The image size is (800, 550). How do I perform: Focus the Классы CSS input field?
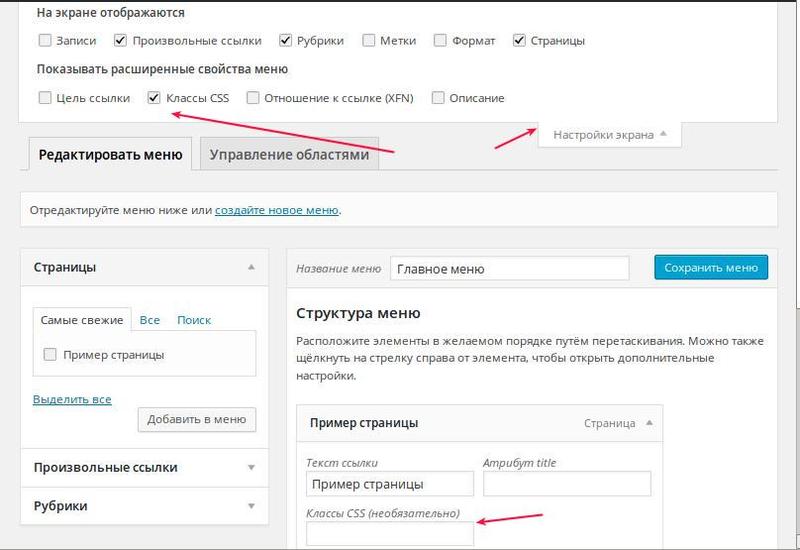pos(389,534)
